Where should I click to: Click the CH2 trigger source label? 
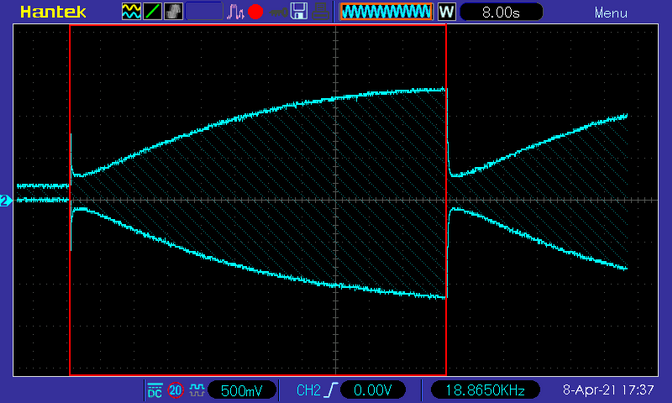click(308, 390)
